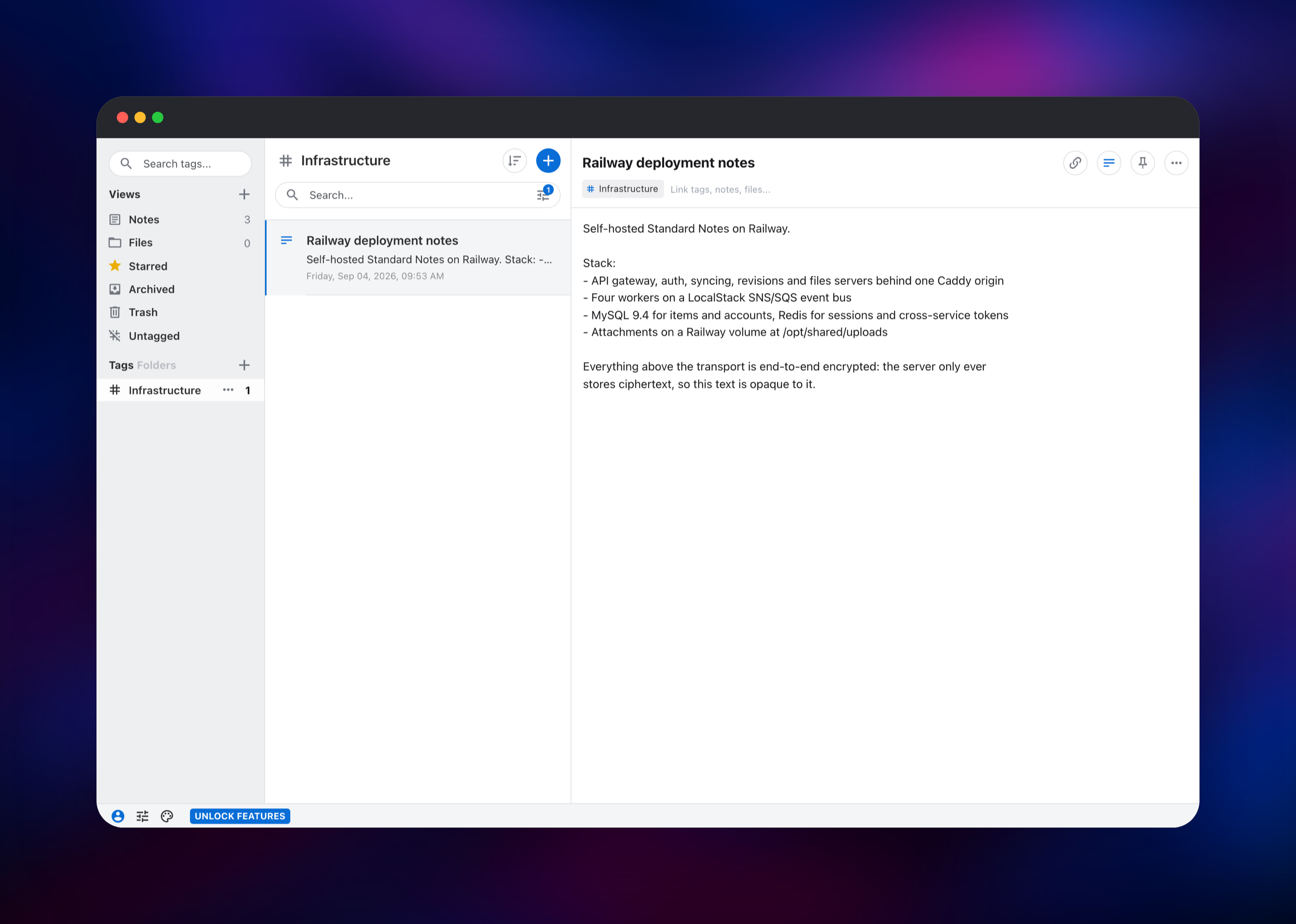
Task: Click the hash icon beside the Infrastructure sidebar tag
Action: (x=115, y=391)
